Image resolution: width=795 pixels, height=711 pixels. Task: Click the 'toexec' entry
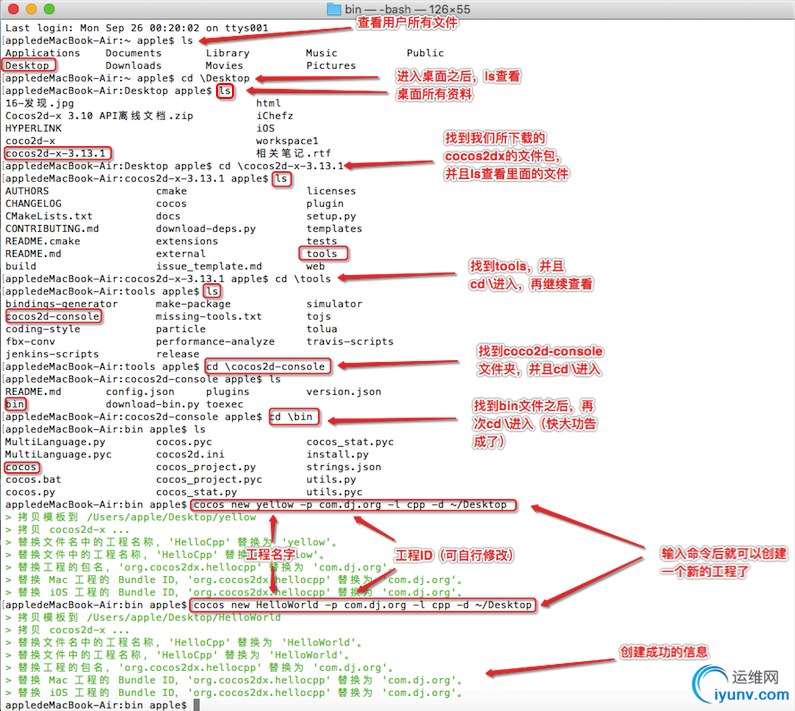[x=225, y=405]
